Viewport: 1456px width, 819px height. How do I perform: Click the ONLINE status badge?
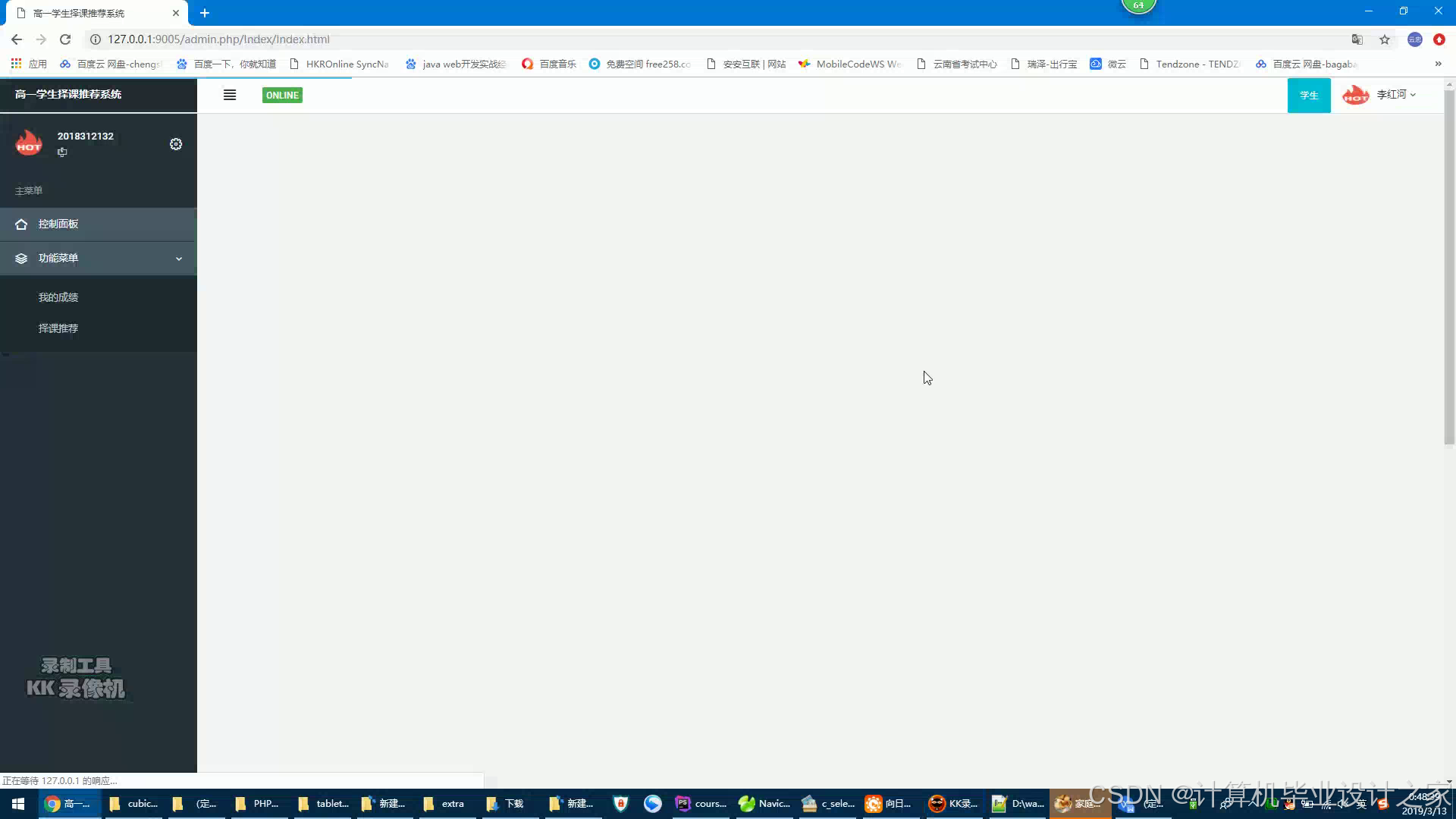(282, 95)
